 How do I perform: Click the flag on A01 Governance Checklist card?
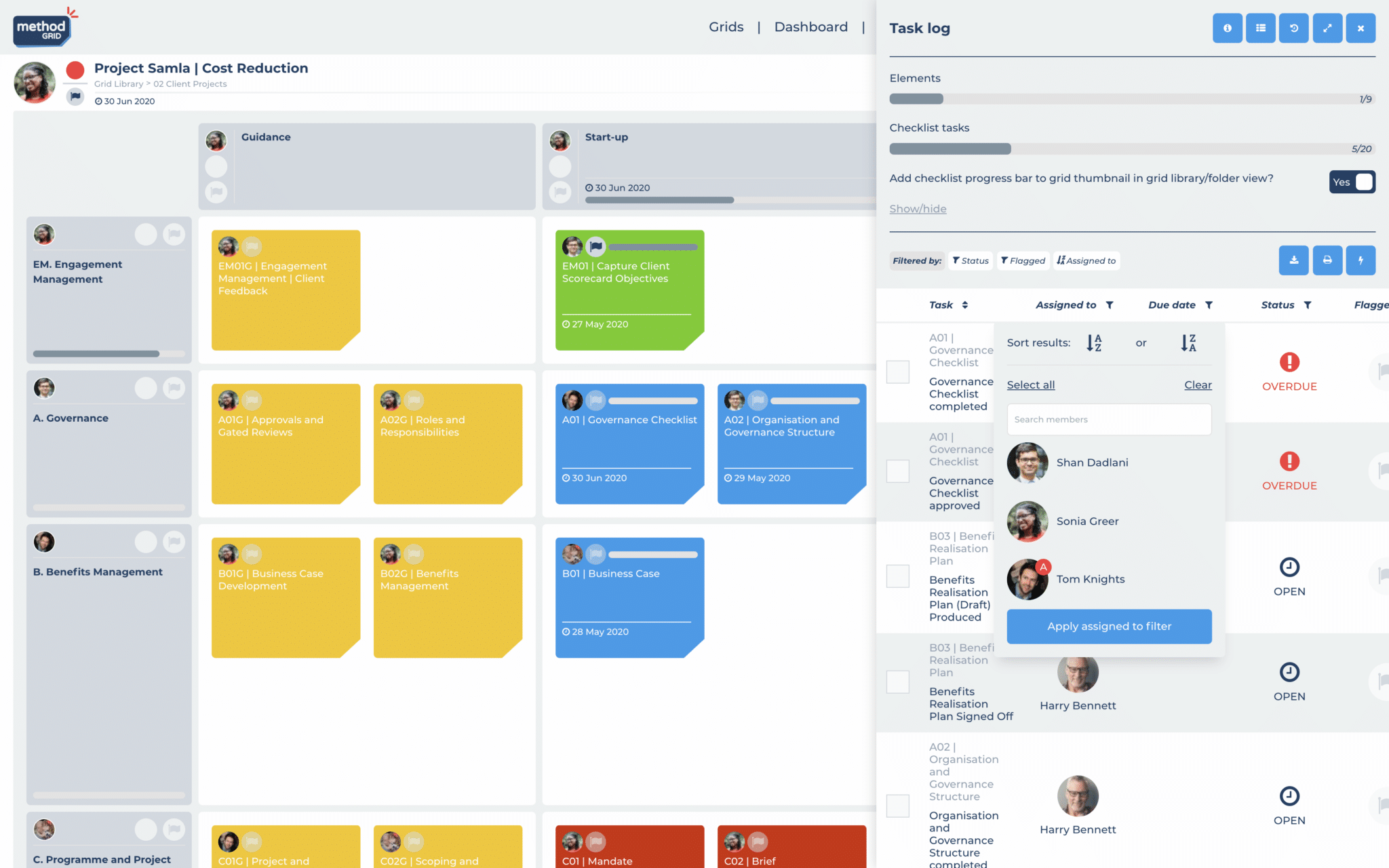(x=595, y=400)
